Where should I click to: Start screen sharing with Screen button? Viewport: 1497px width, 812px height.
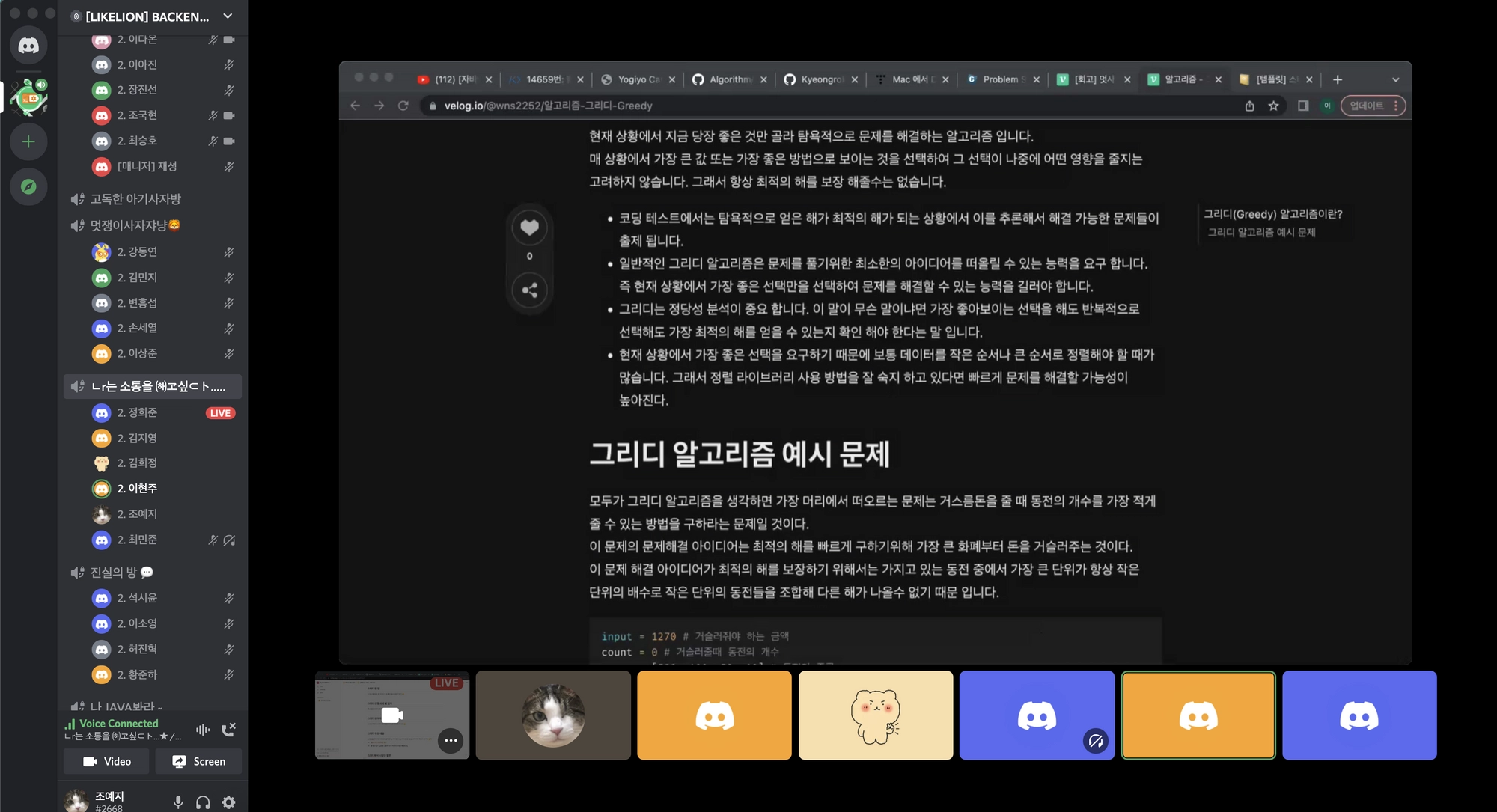coord(198,761)
